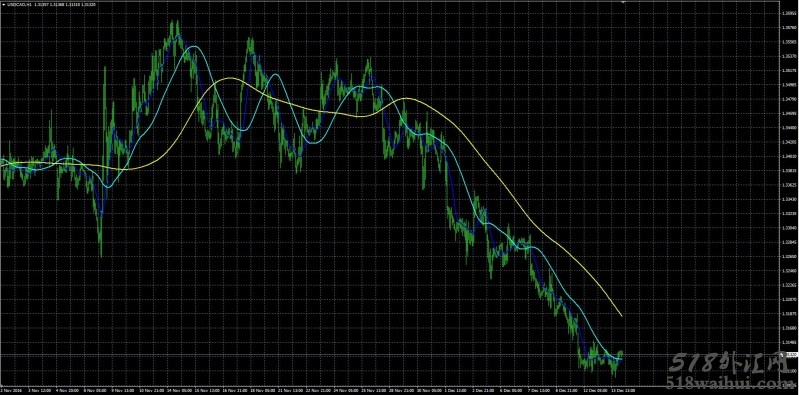Click the yellow moving average's first hump peak

[230, 78]
